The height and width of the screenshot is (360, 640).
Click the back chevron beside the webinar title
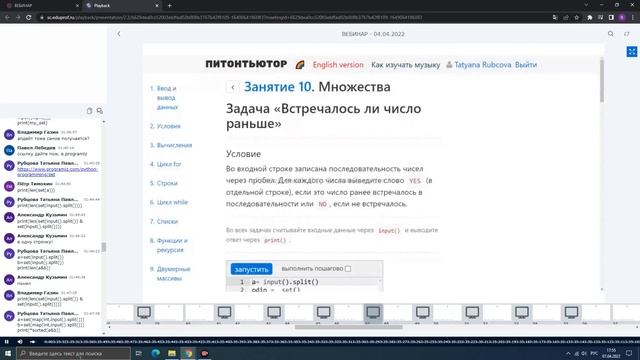(x=119, y=34)
